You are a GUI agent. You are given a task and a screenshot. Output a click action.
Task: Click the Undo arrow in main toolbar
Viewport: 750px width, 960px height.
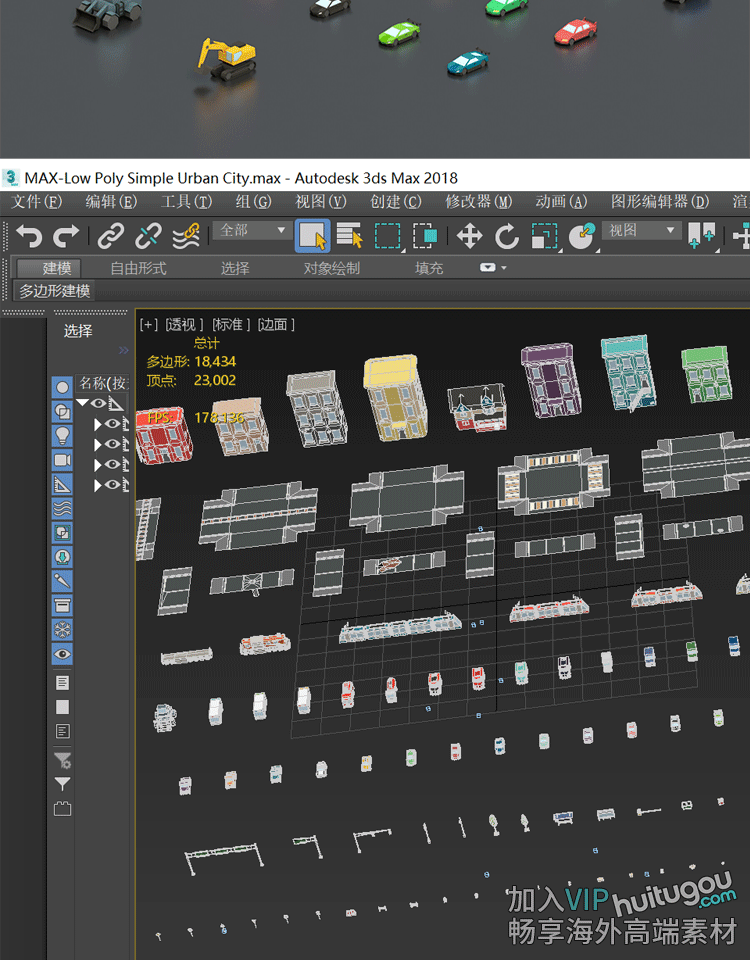click(29, 236)
